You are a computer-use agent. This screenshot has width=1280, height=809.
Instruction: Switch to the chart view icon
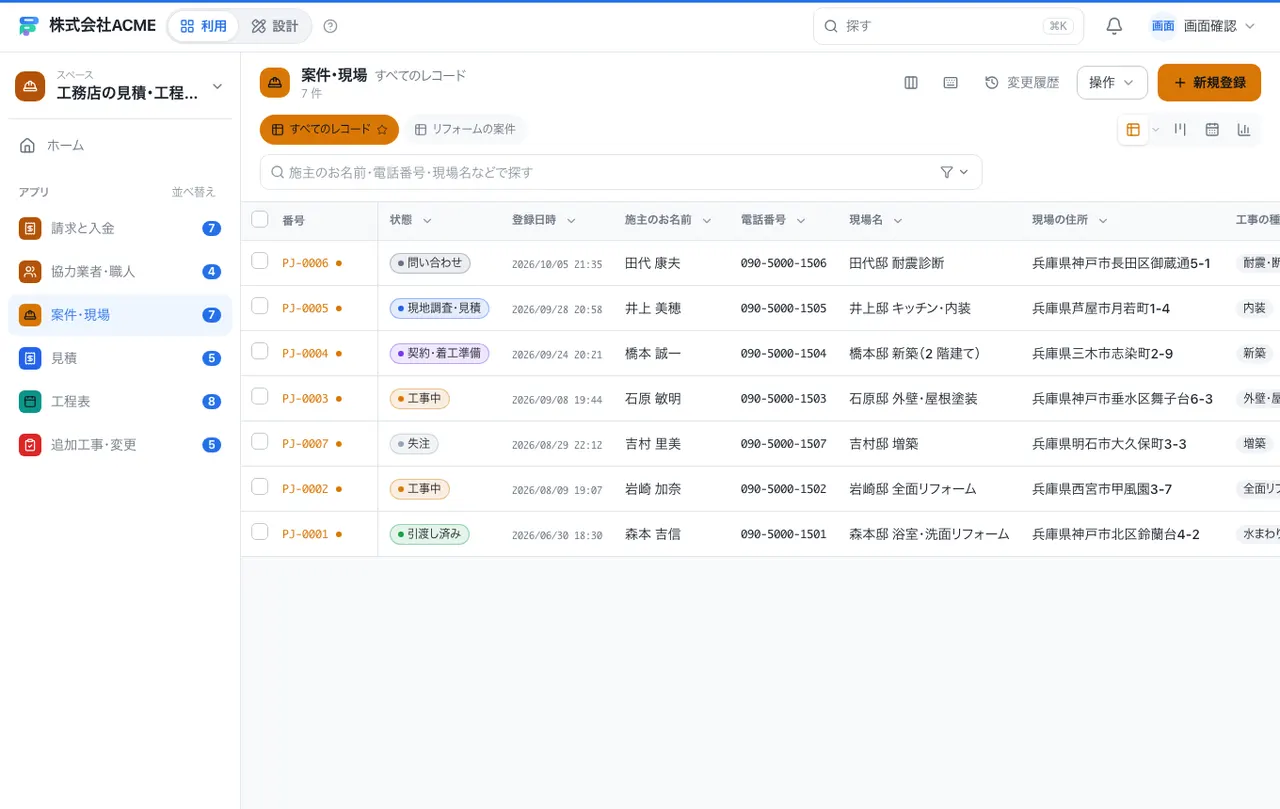tap(1244, 129)
